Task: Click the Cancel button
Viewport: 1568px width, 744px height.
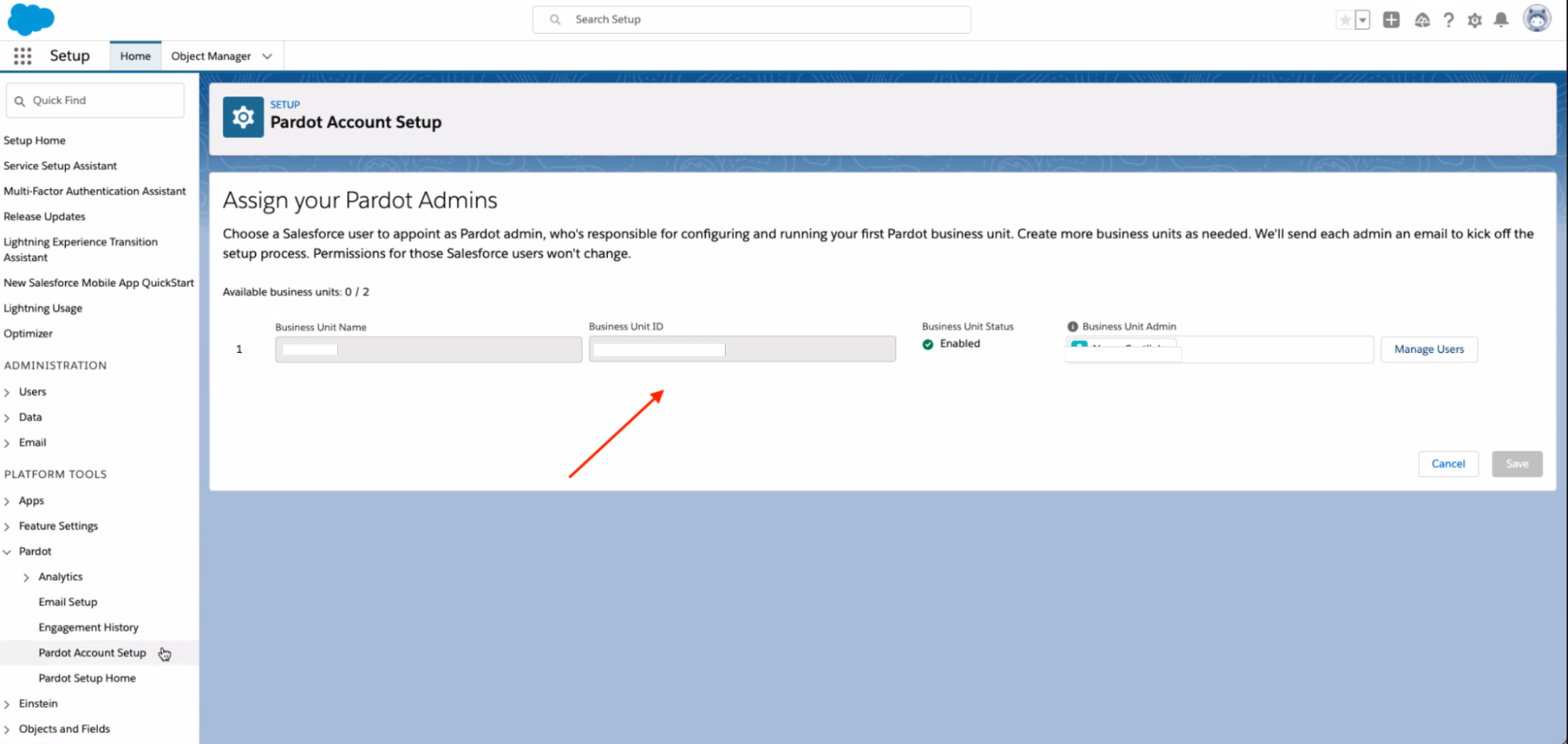Action: click(x=1448, y=464)
